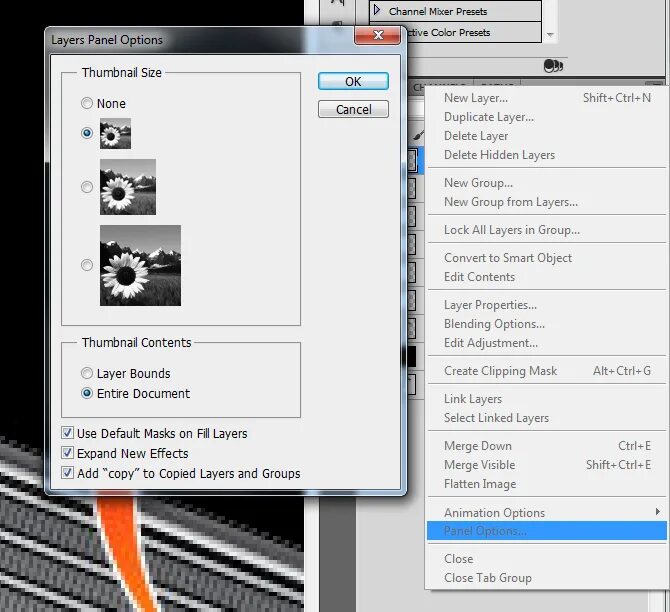Image resolution: width=670 pixels, height=612 pixels.
Task: Confirm the dialog with OK
Action: coord(353,81)
